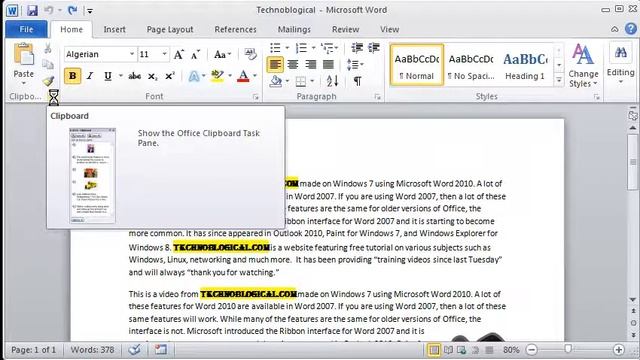
Task: Apply superscript formatting
Action: (170, 76)
